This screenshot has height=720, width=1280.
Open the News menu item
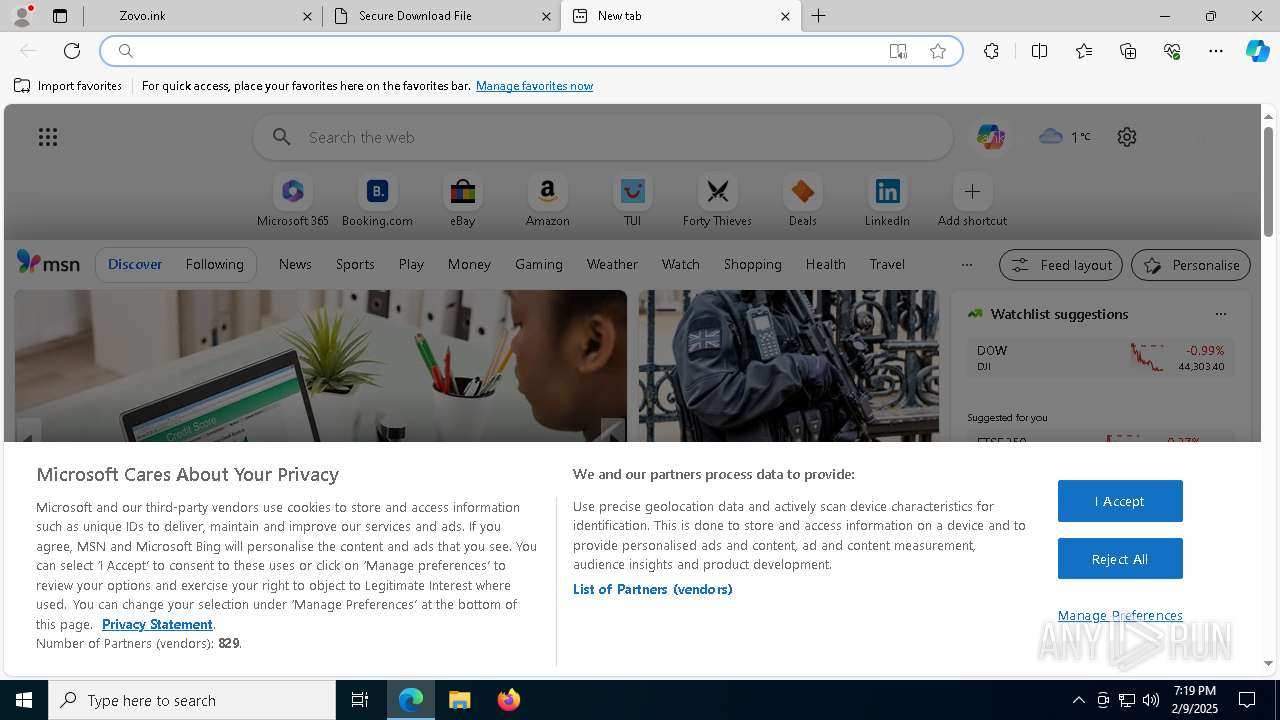(295, 264)
